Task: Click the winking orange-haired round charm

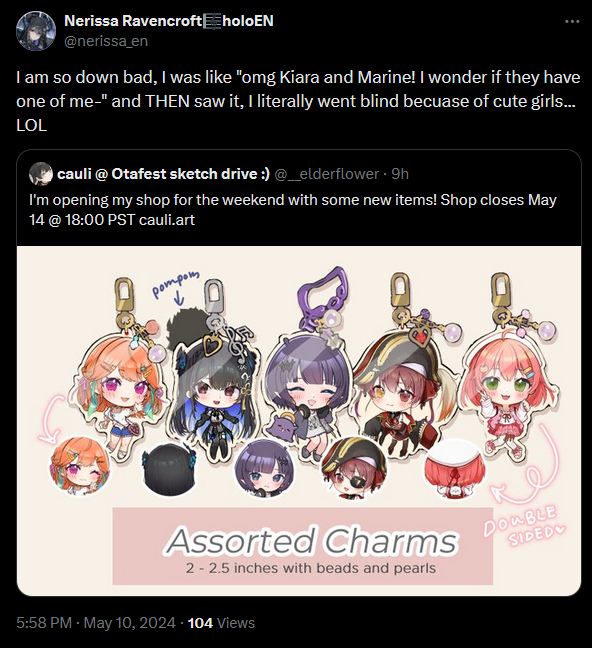Action: click(80, 465)
